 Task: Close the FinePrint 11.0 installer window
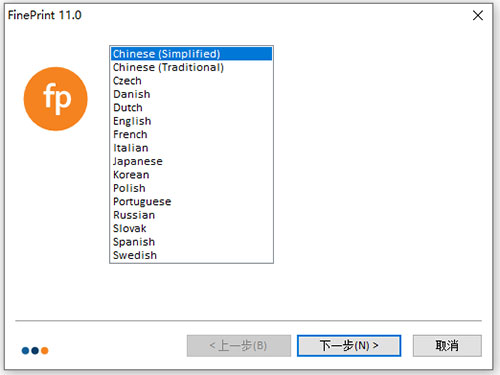coord(478,15)
